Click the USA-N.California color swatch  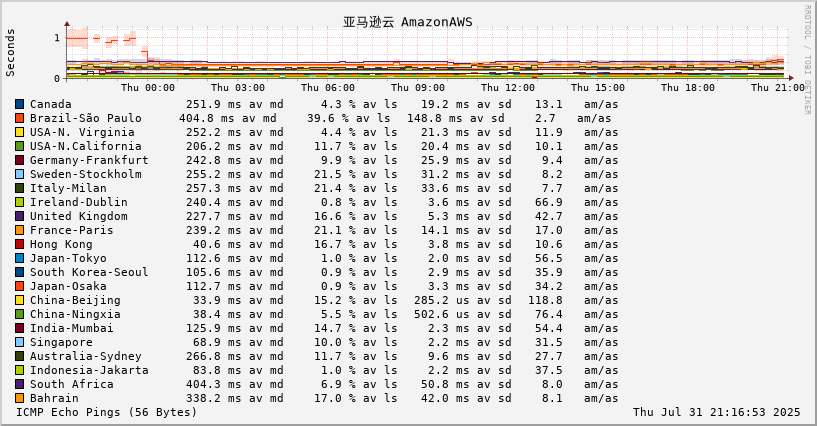coord(19,146)
